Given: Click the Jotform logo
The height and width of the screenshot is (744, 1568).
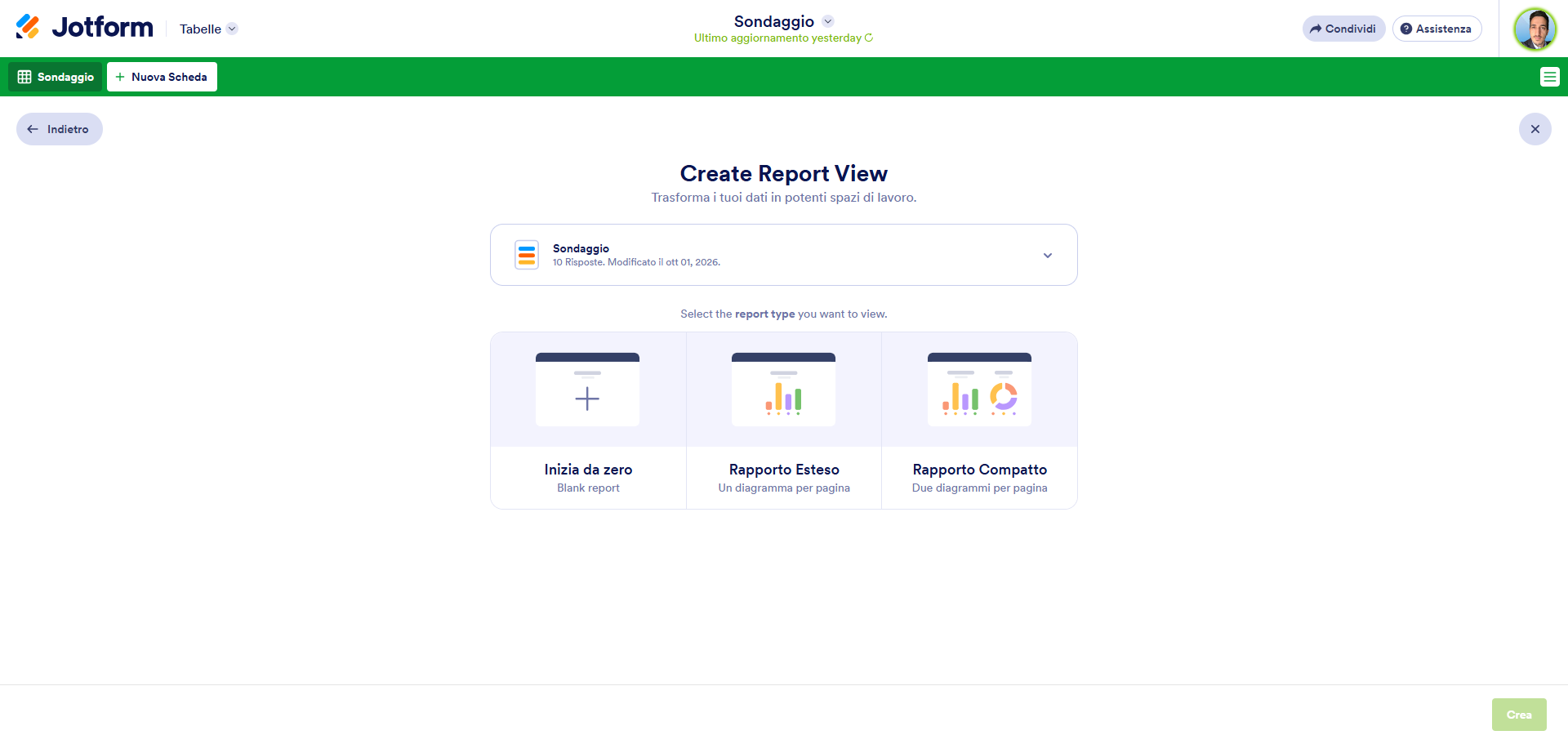Looking at the screenshot, I should click(84, 28).
